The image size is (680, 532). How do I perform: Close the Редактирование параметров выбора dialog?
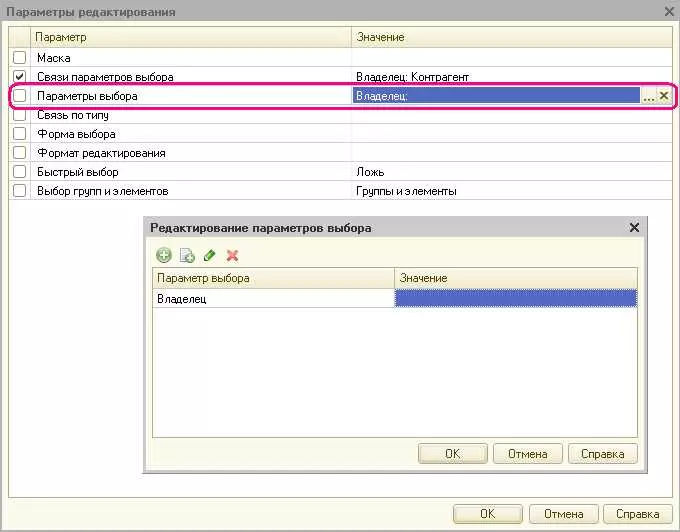634,228
